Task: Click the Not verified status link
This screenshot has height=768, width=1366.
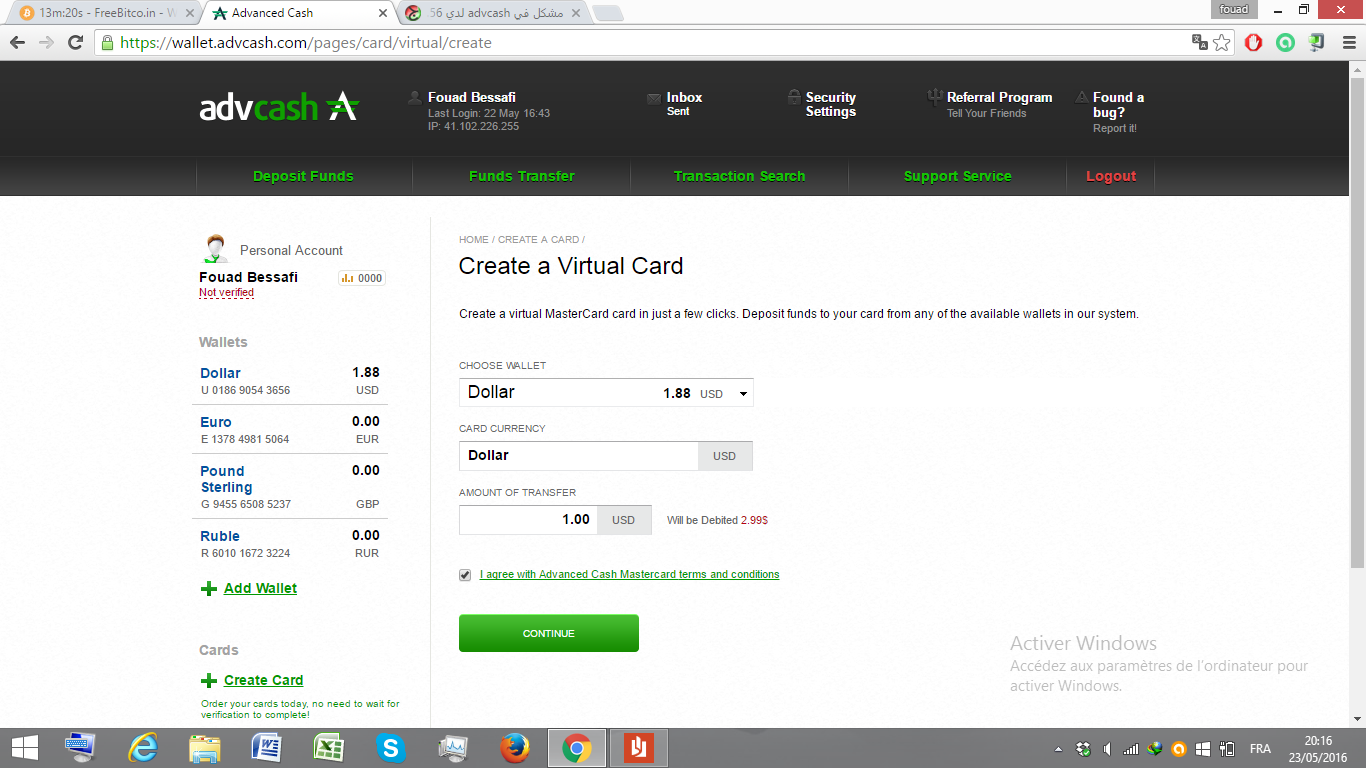Action: click(226, 293)
